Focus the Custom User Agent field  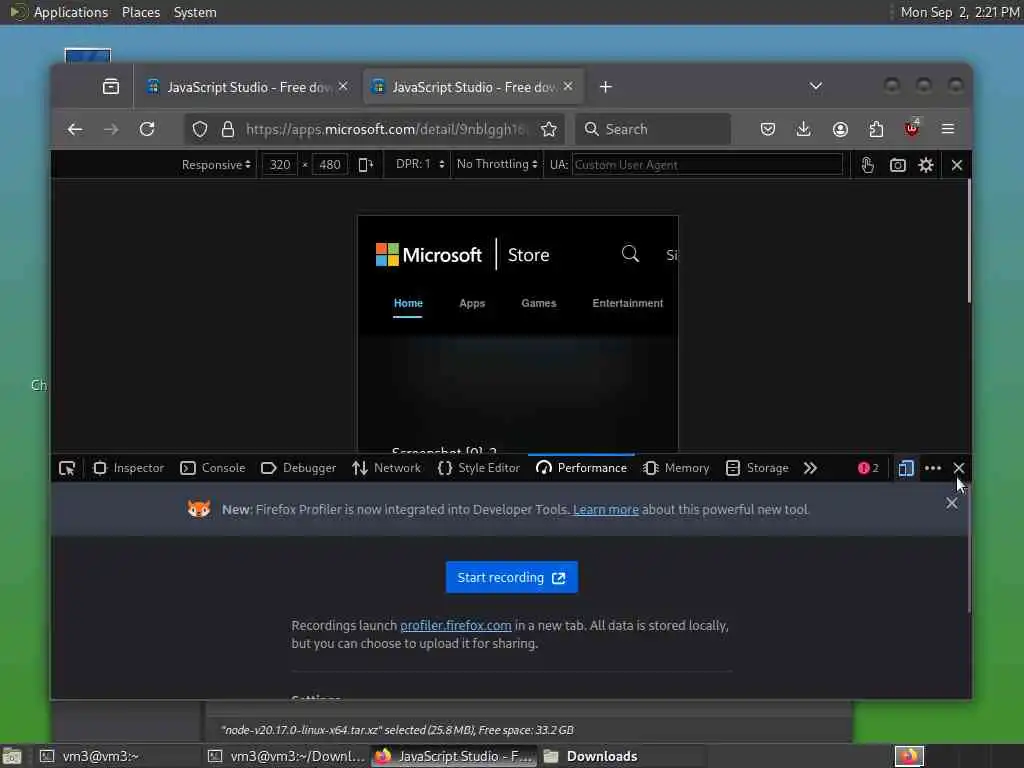707,165
